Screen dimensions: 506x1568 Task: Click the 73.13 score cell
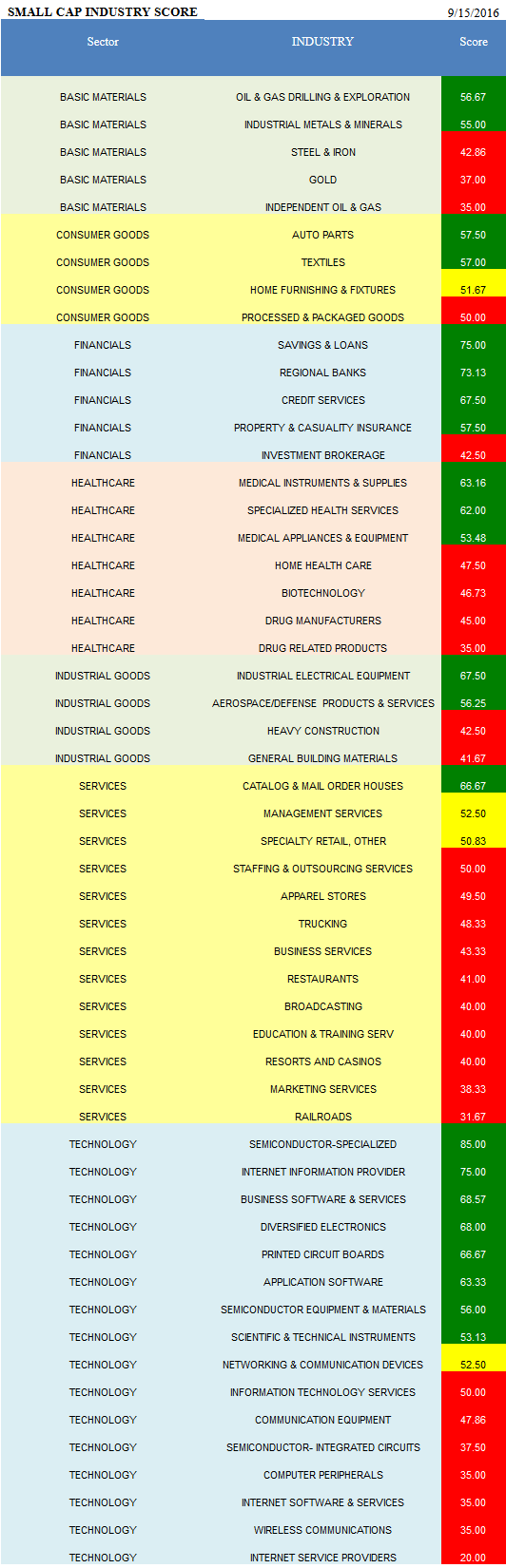[473, 373]
